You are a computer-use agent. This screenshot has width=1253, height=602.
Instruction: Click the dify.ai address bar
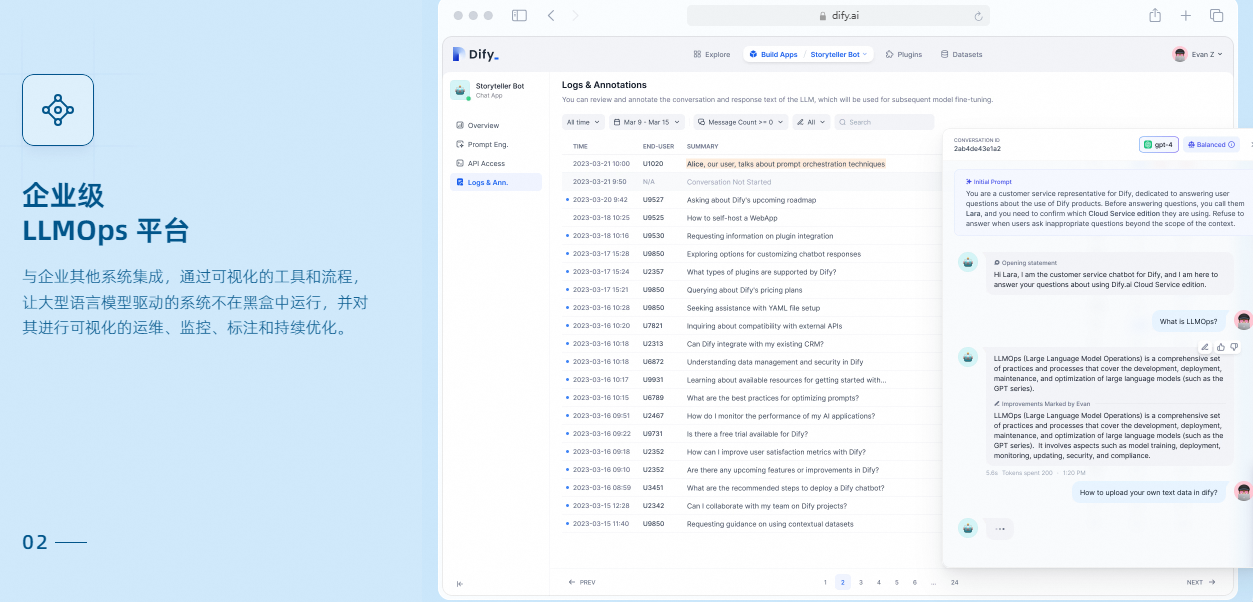tap(838, 16)
